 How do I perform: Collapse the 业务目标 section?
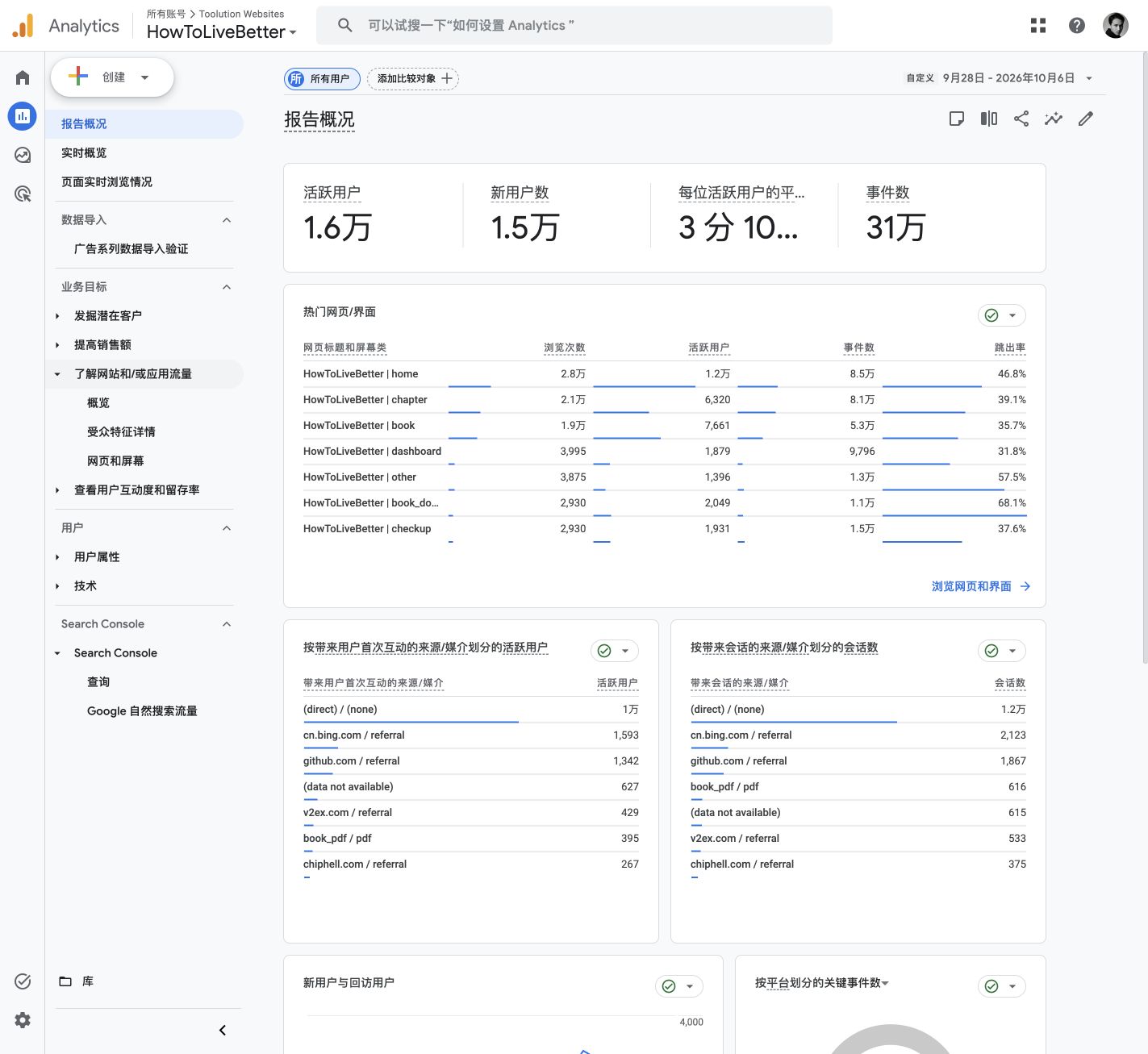227,287
